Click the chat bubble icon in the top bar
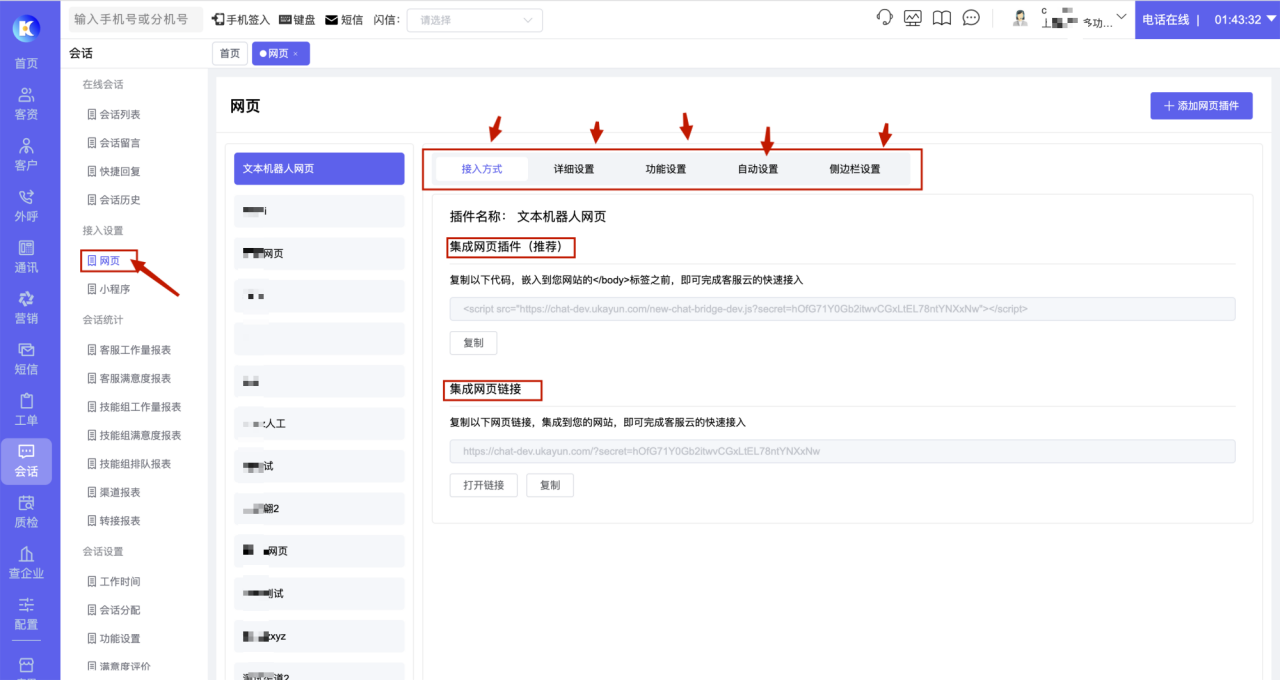Screen dimensions: 1280x680 point(970,18)
